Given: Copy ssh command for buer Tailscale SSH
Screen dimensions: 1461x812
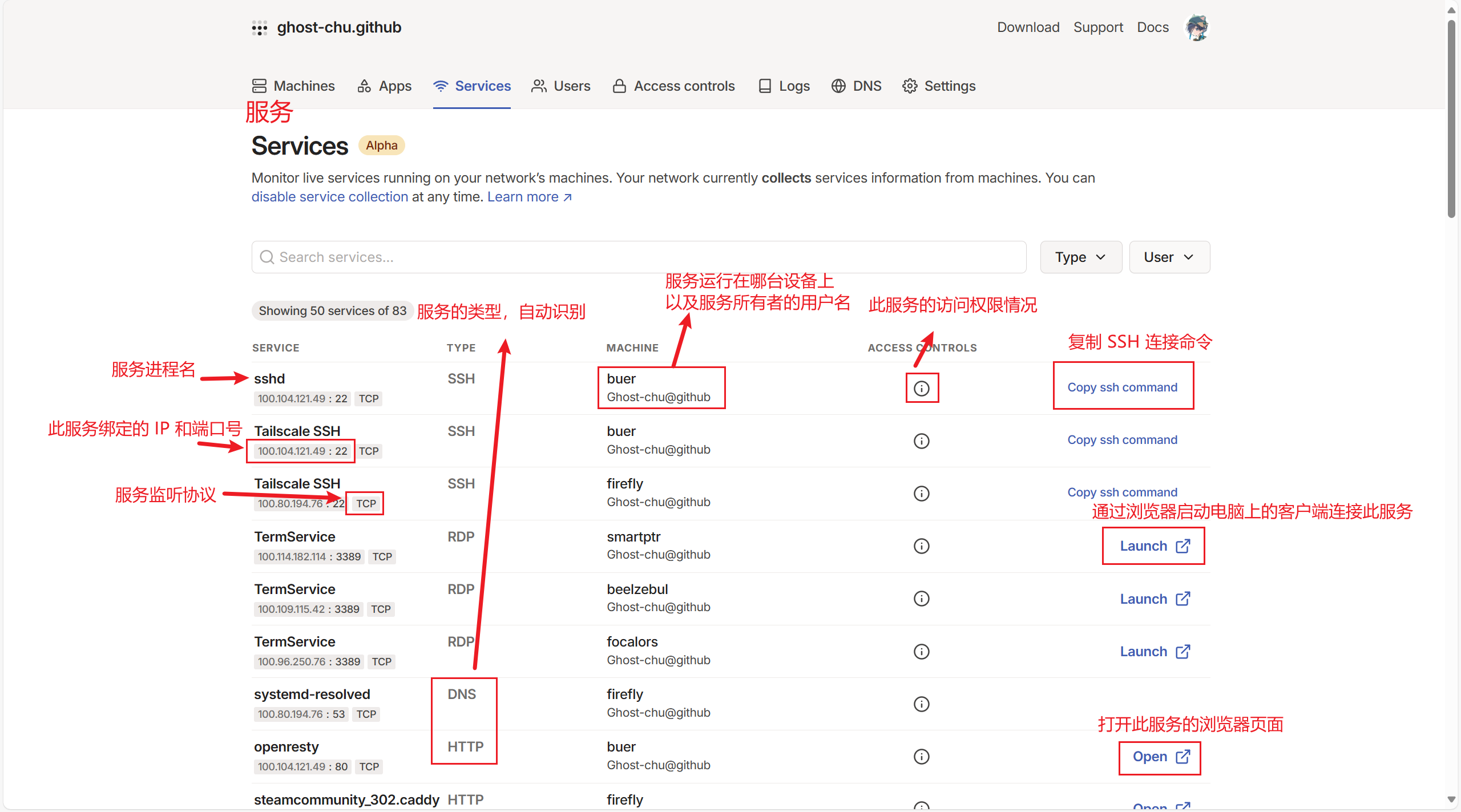Looking at the screenshot, I should (x=1122, y=440).
